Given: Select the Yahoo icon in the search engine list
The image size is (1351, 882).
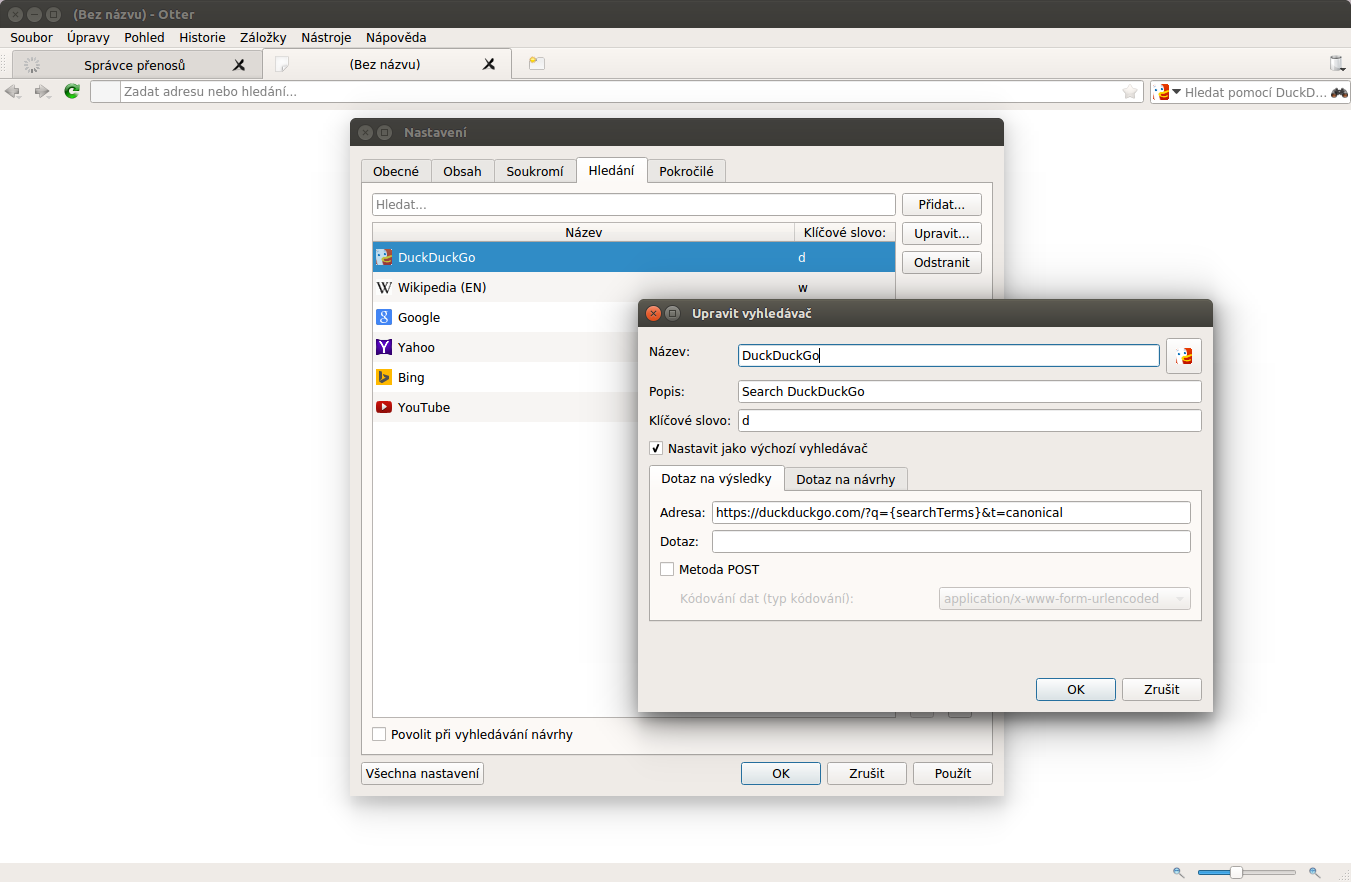Looking at the screenshot, I should pyautogui.click(x=384, y=347).
